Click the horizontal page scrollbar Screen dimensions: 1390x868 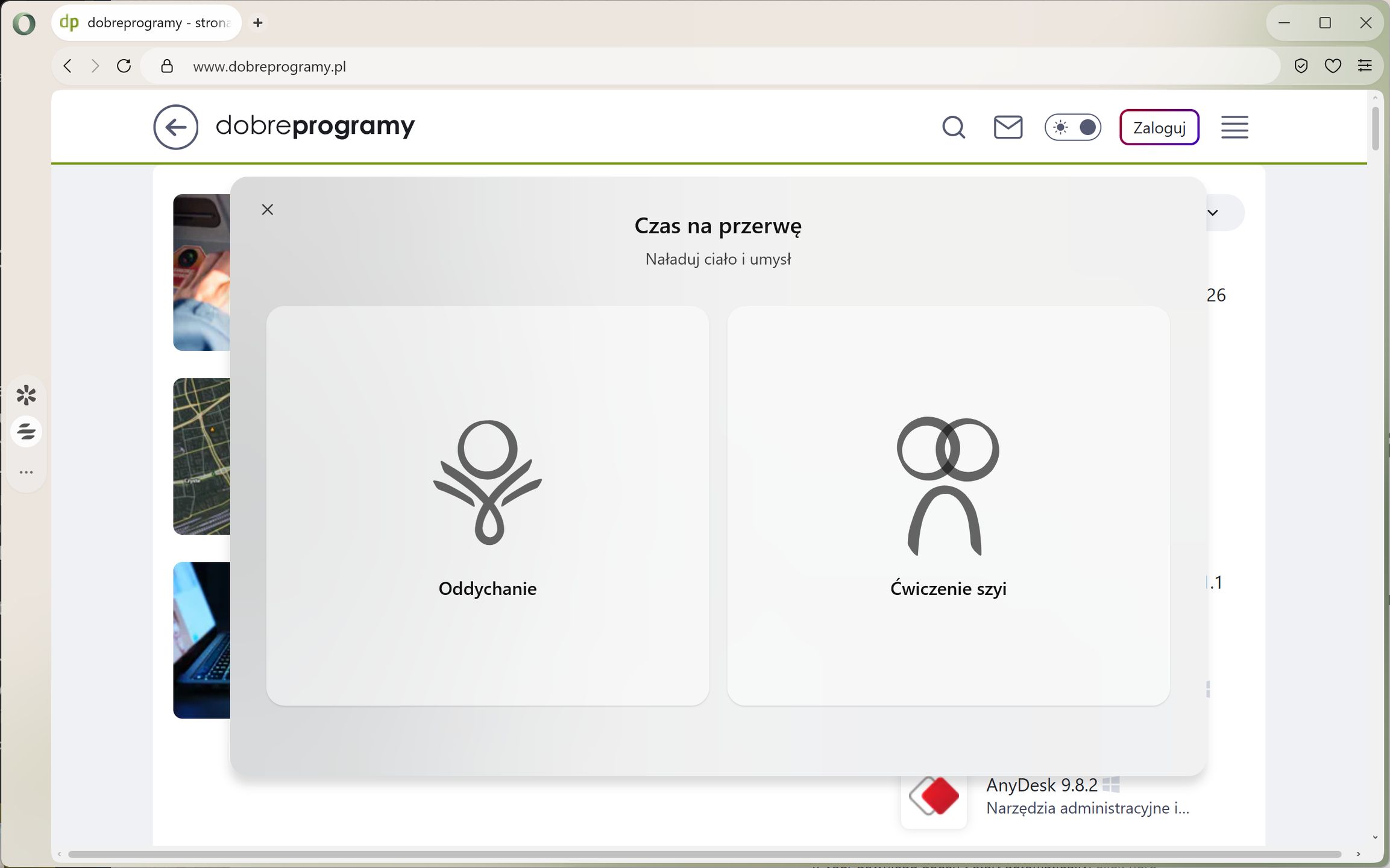point(704,854)
